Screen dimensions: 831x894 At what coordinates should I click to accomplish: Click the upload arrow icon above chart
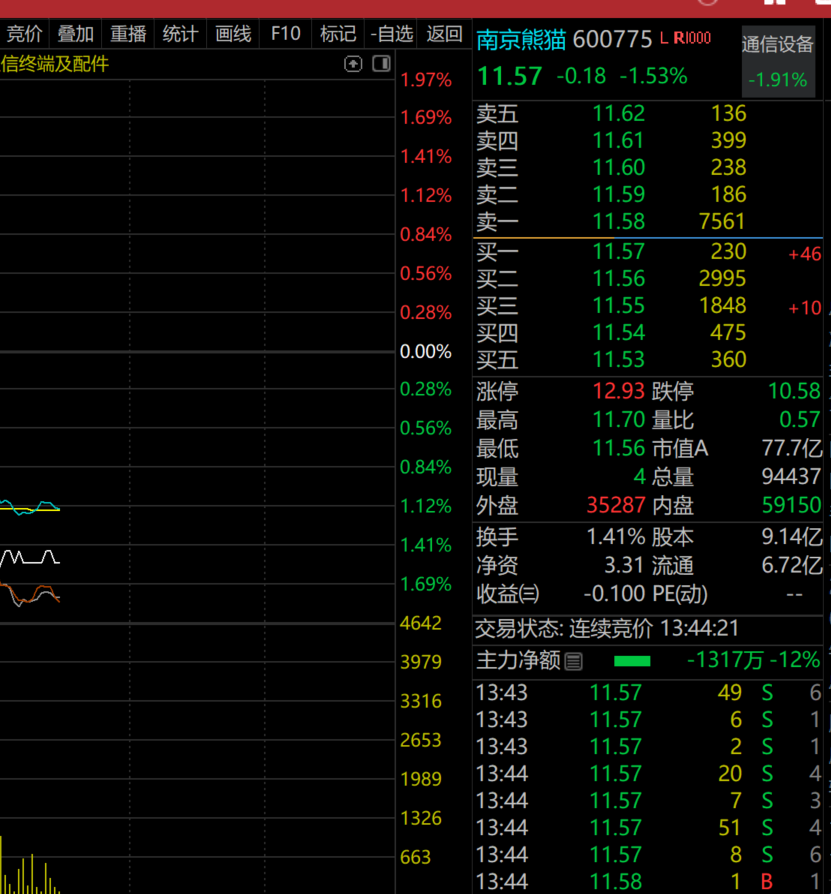pyautogui.click(x=353, y=64)
